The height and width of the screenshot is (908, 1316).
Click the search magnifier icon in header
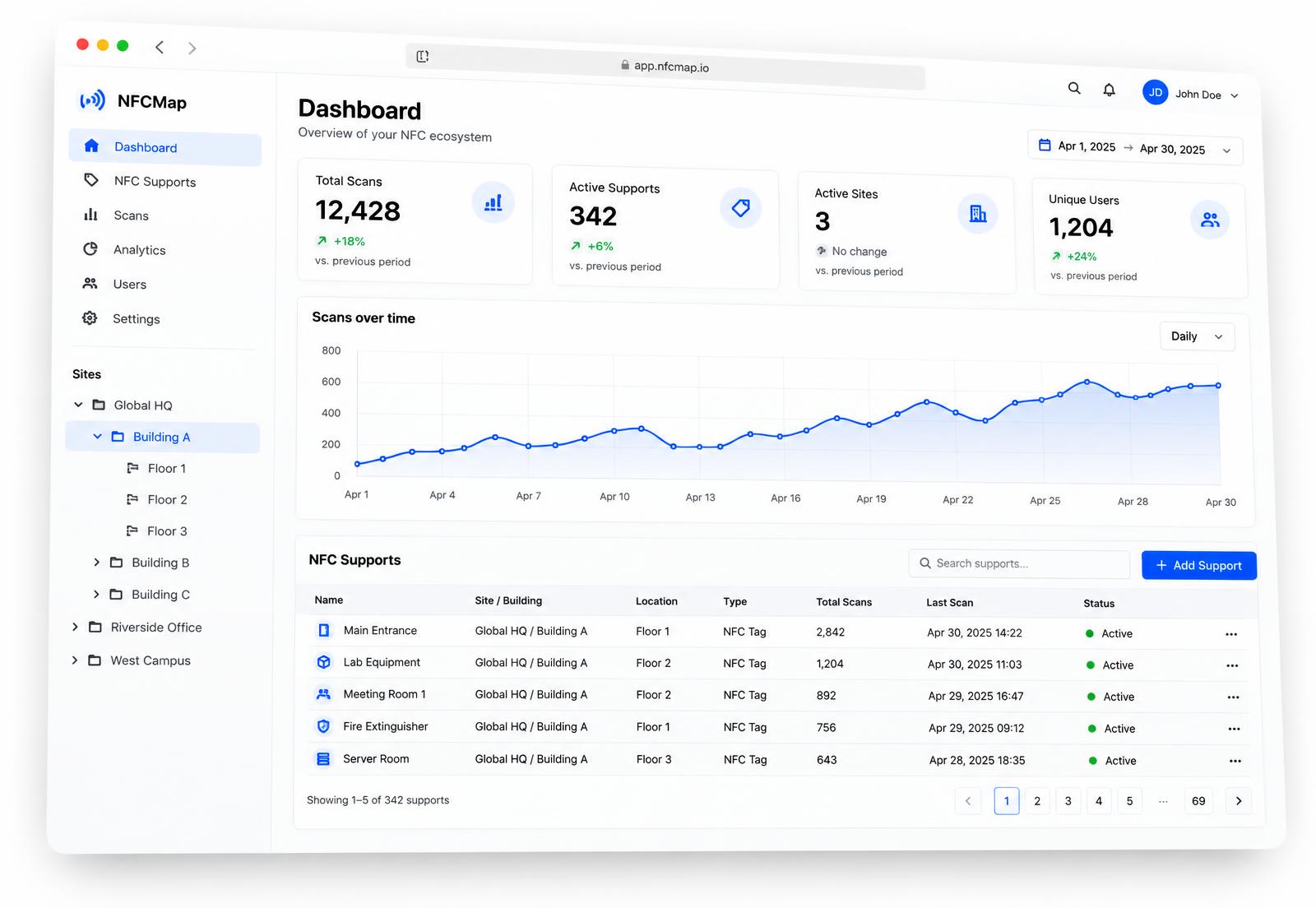click(1074, 88)
